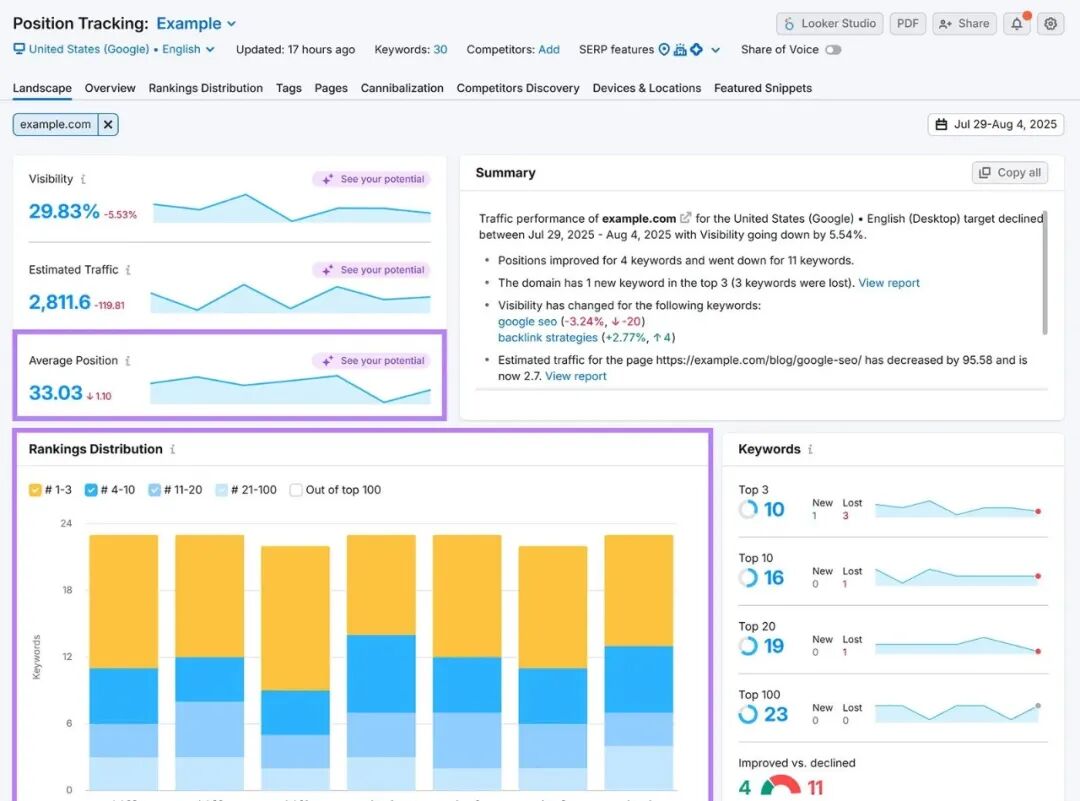The image size is (1080, 801).
Task: Click the Keywords panel info icon
Action: click(810, 449)
